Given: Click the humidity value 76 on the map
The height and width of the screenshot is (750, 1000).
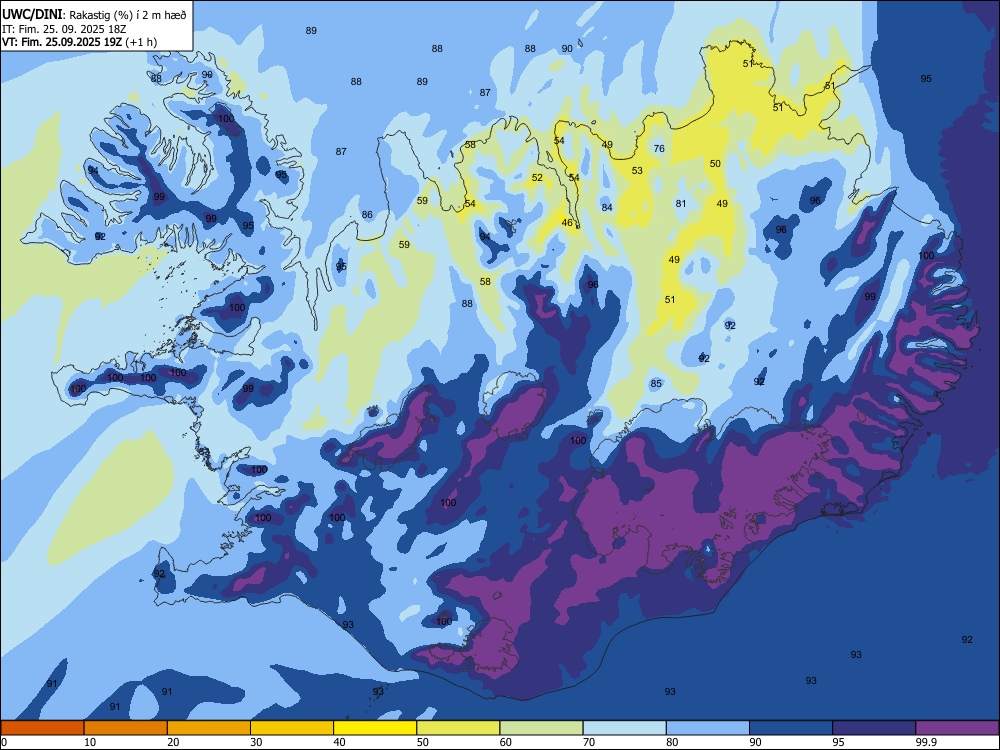Looking at the screenshot, I should point(659,149).
